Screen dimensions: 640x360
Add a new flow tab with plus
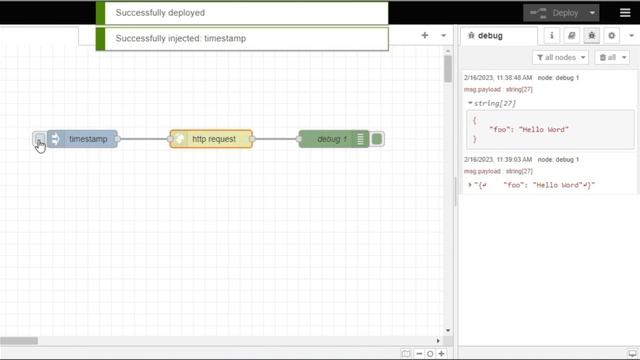[x=425, y=36]
